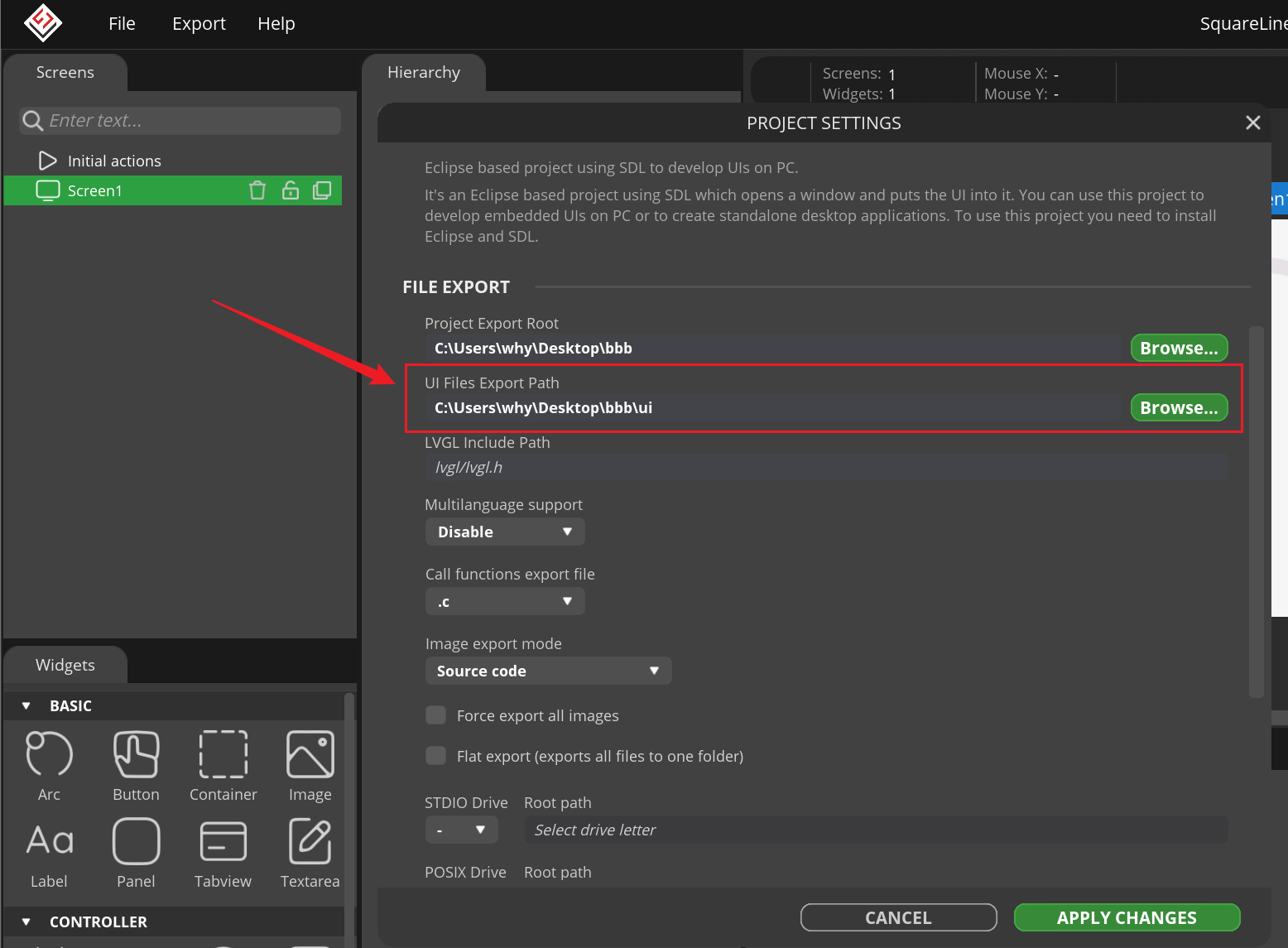The image size is (1288, 948).
Task: Click the LVGL Include Path field
Action: pyautogui.click(x=825, y=467)
